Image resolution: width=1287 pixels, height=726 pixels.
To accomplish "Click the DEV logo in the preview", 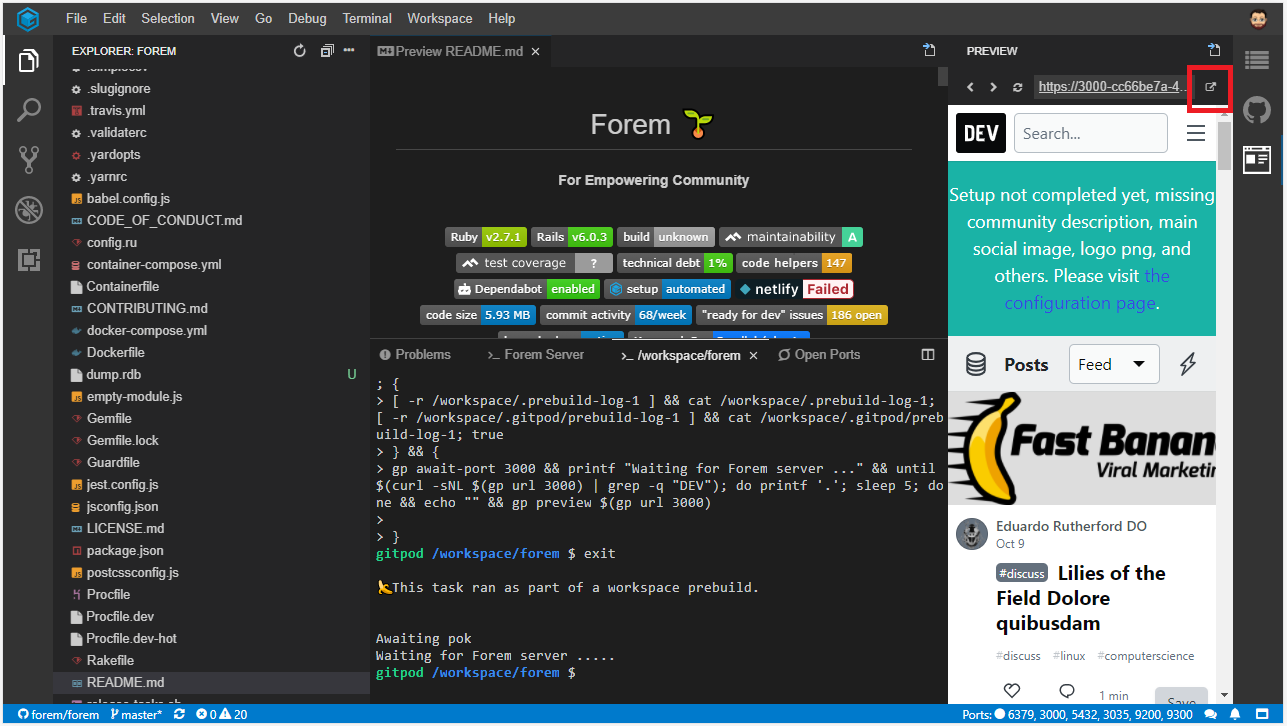I will (x=981, y=133).
